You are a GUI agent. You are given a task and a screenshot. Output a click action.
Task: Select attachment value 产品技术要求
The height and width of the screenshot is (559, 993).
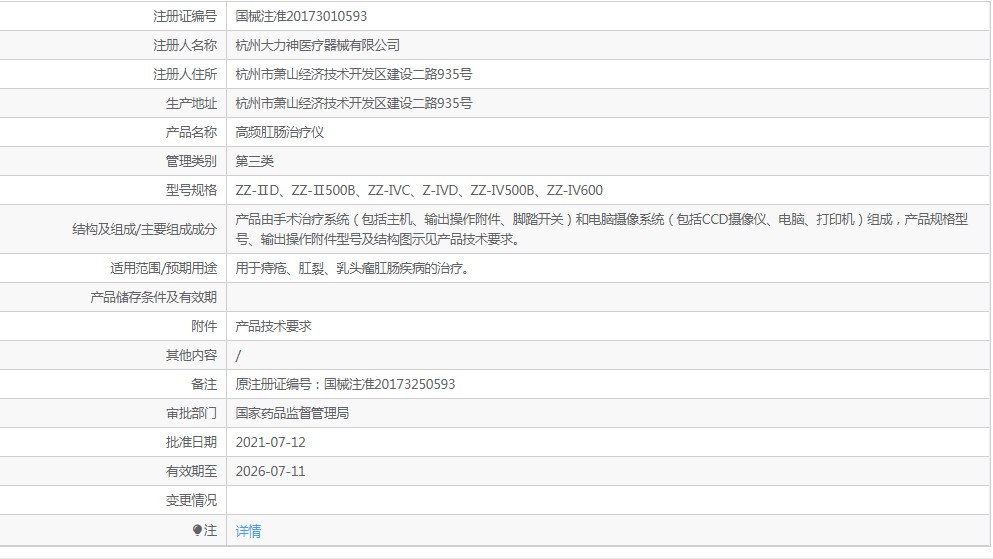(274, 326)
